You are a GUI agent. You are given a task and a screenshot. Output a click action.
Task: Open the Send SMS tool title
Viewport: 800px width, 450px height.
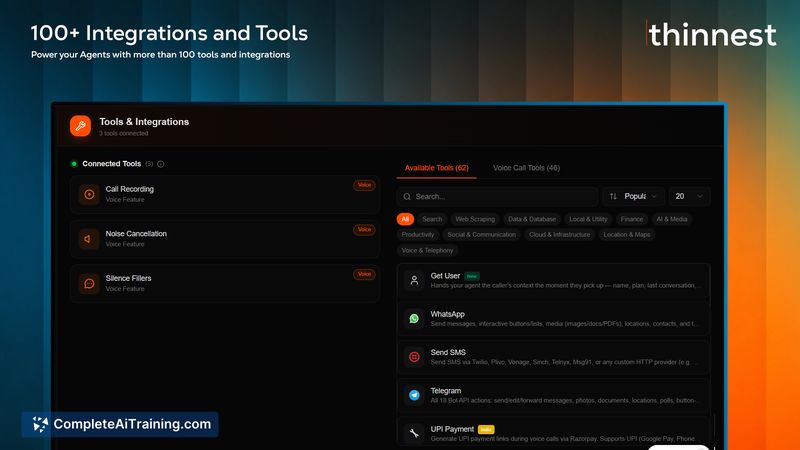pos(448,353)
